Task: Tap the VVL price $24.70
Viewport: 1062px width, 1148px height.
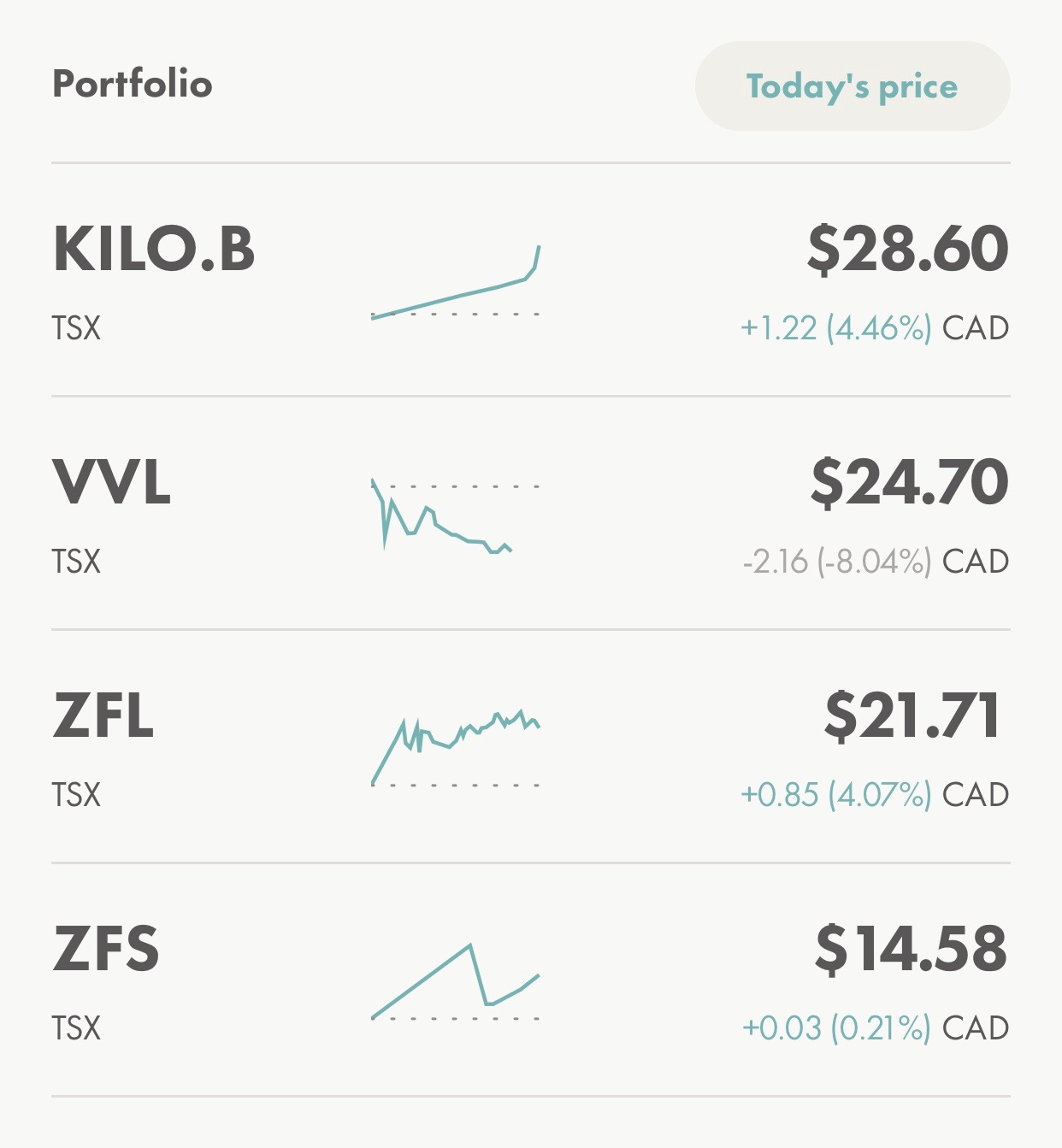Action: click(909, 482)
